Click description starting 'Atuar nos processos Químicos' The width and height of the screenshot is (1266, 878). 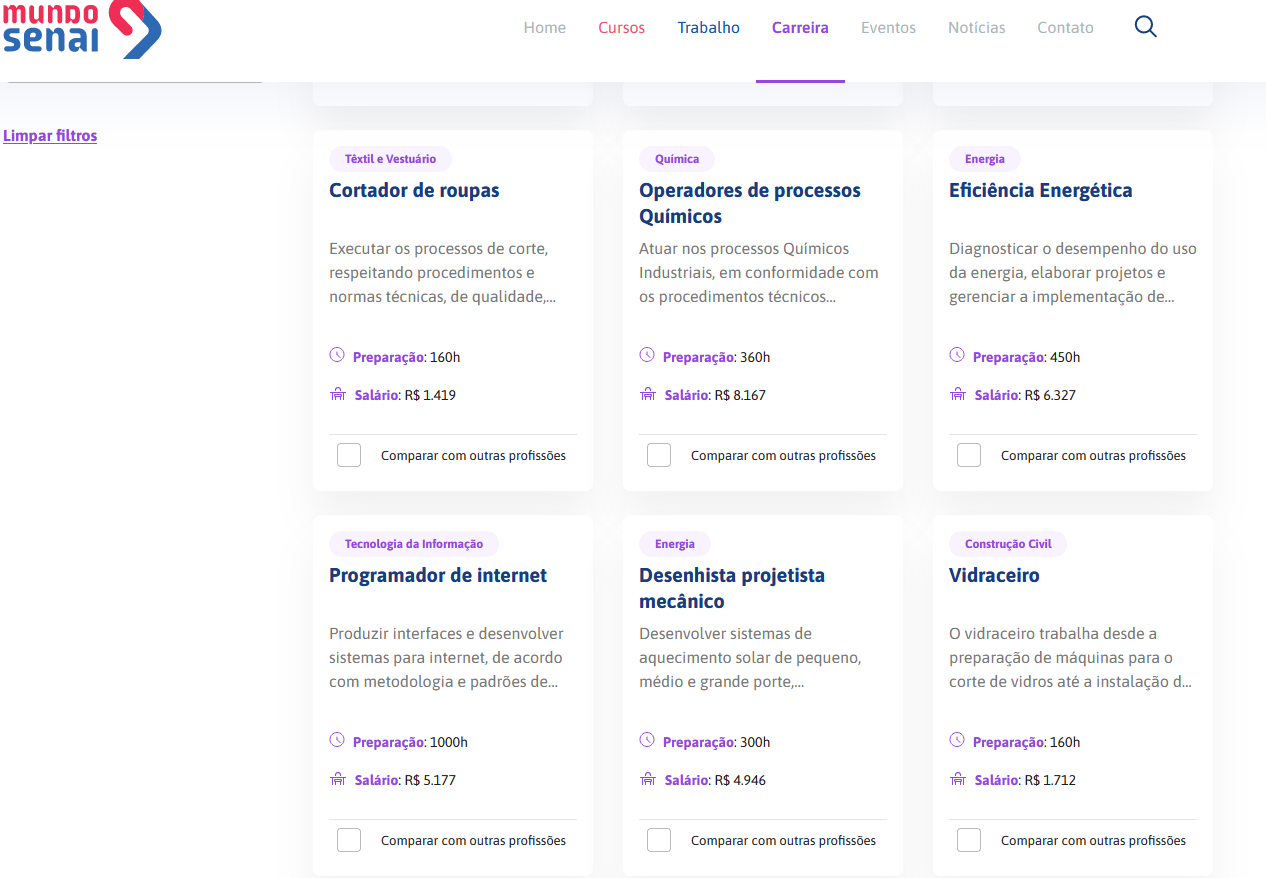759,272
